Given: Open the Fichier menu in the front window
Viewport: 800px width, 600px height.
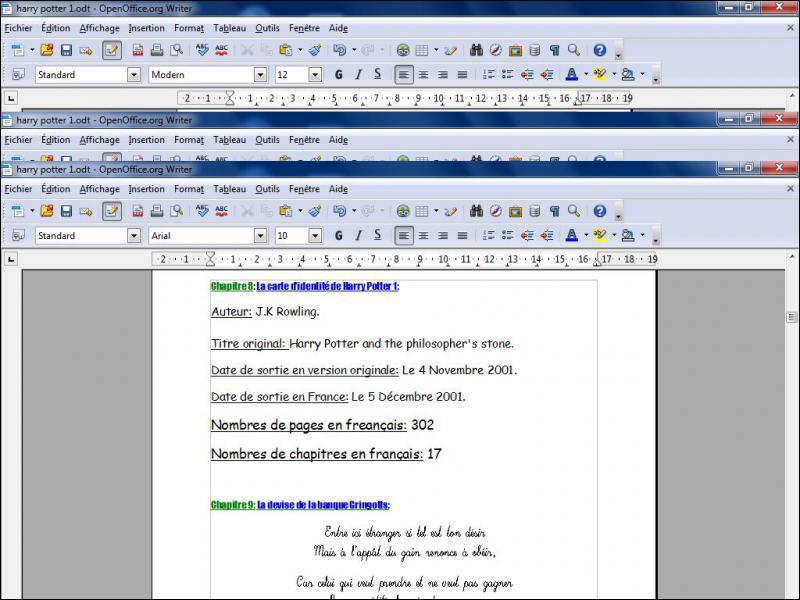Looking at the screenshot, I should (x=18, y=189).
